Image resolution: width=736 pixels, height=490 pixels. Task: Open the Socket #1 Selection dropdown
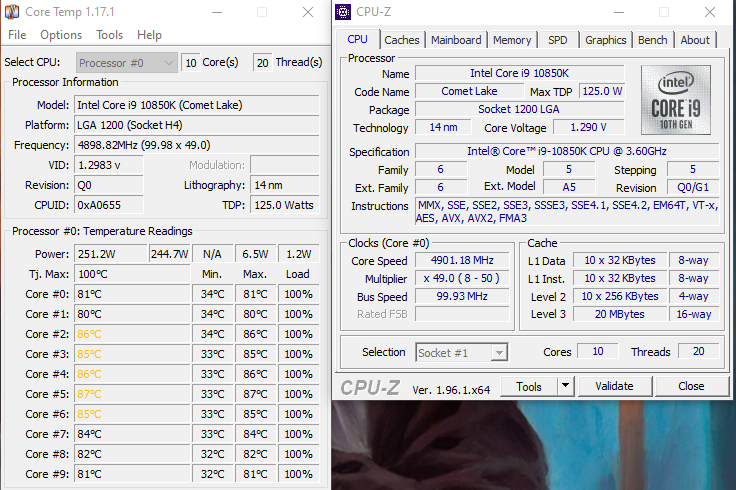(461, 352)
